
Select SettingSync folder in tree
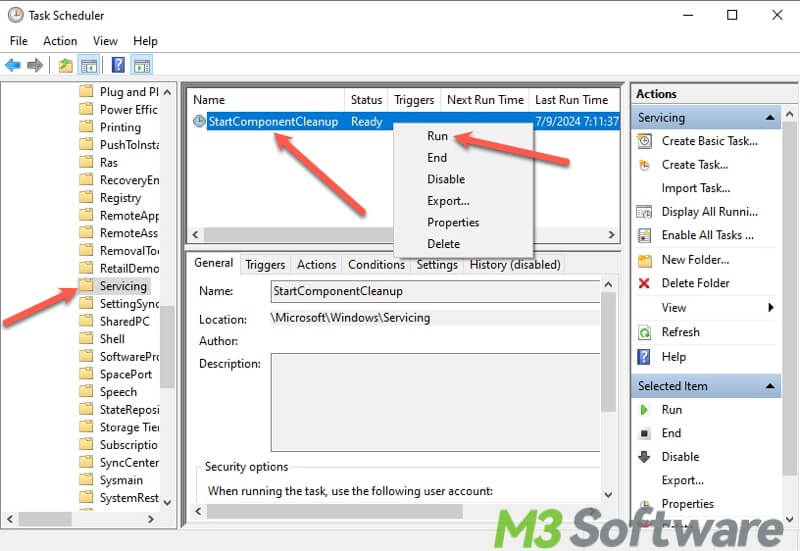(x=129, y=304)
